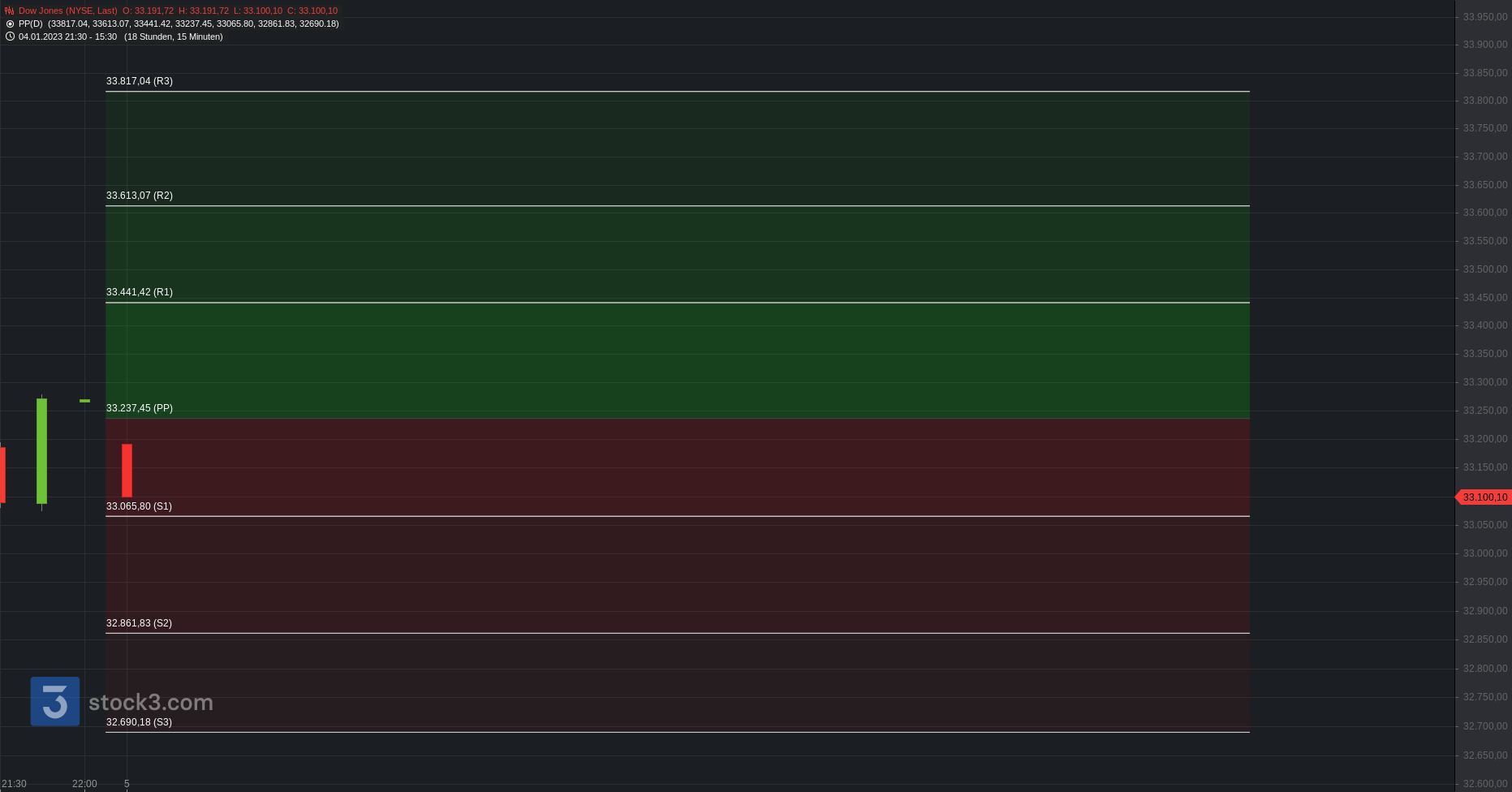Click the stock3.com watermark text
This screenshot has height=792, width=1512.
coord(151,702)
